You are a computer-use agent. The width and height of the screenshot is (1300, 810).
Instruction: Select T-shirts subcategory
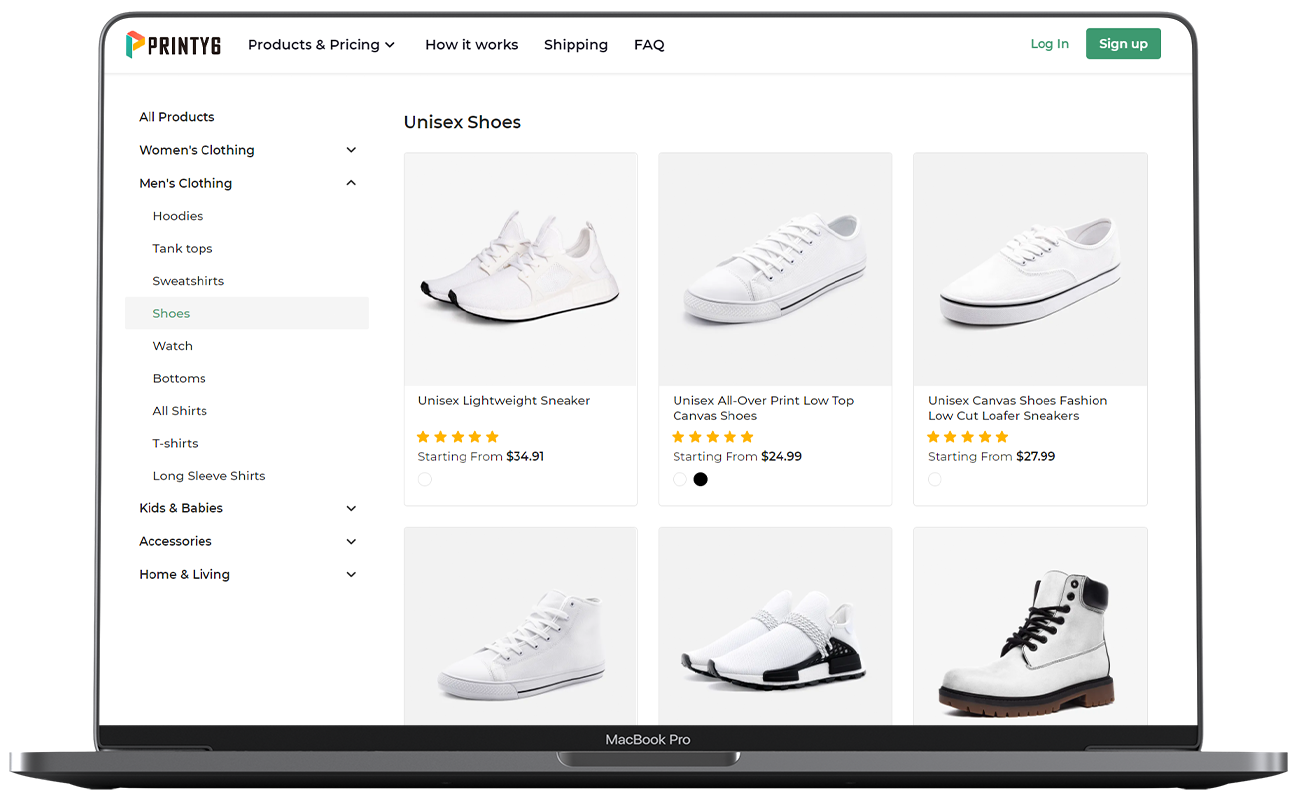(x=176, y=443)
